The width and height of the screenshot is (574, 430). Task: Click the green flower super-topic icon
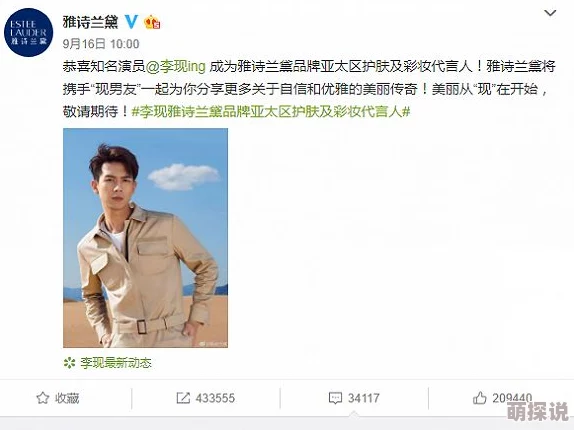[69, 363]
